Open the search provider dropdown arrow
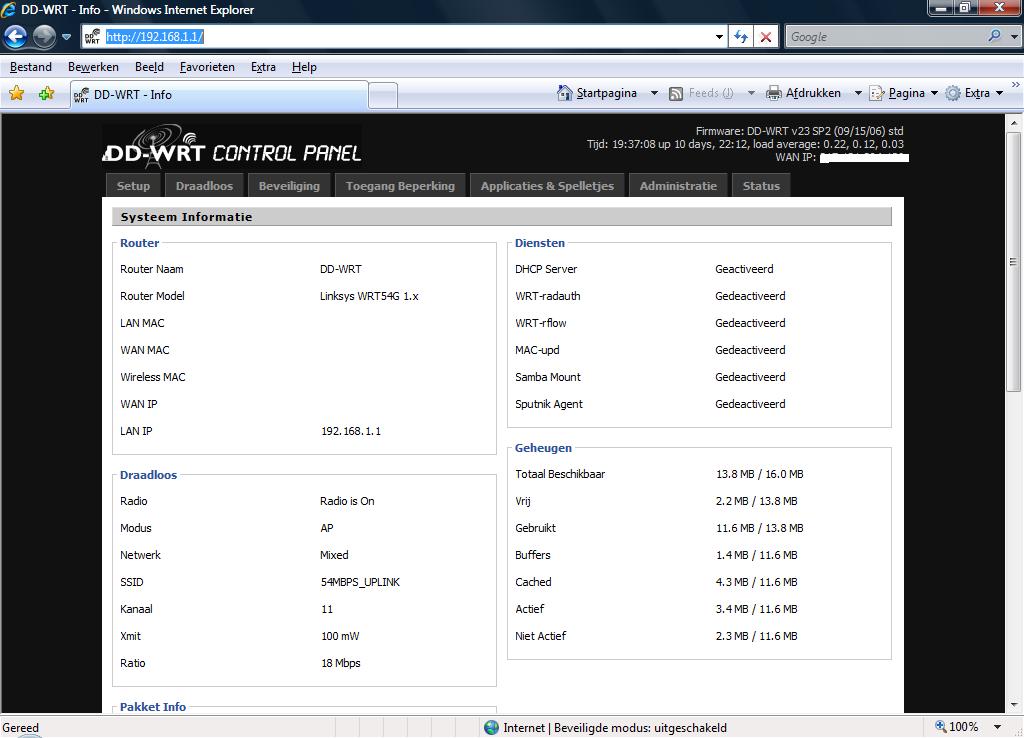 pos(1014,37)
